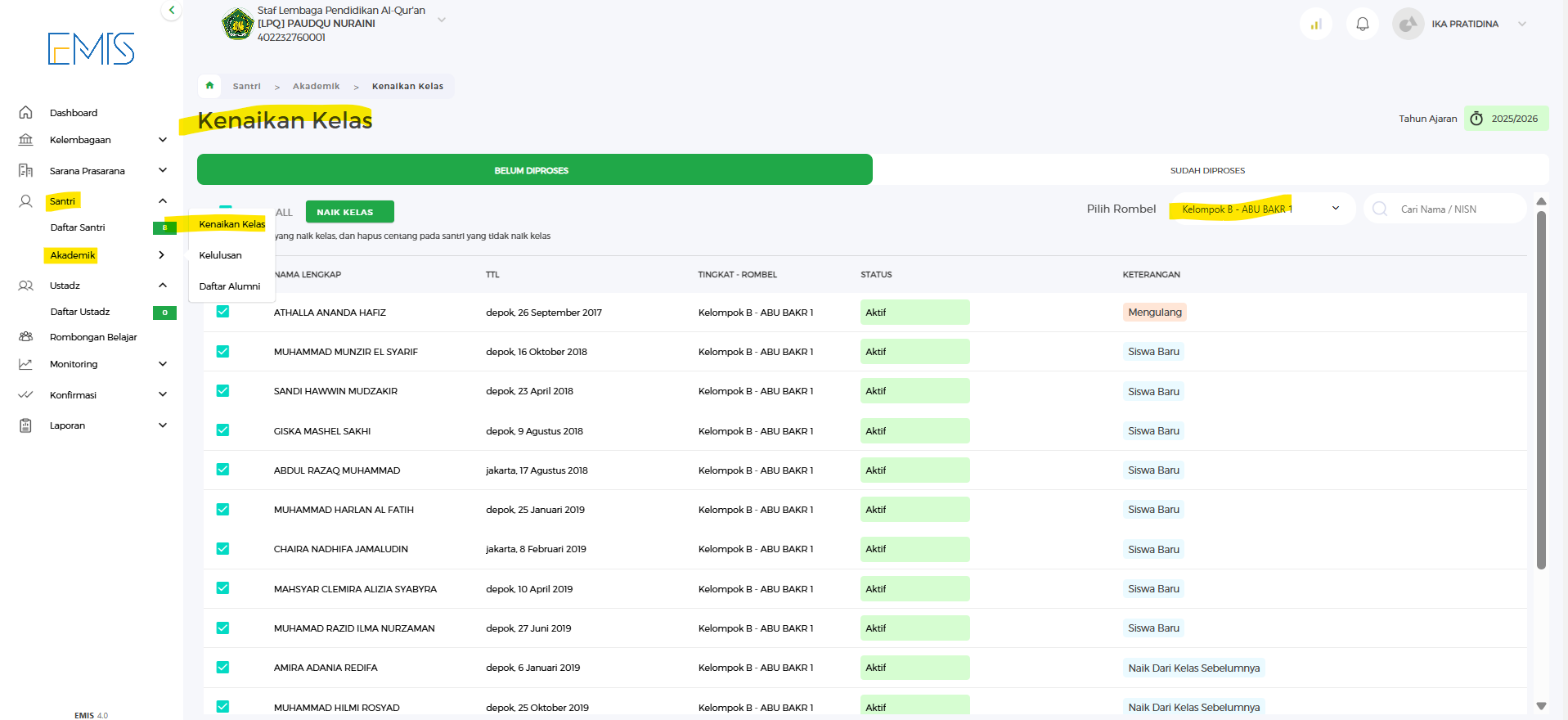This screenshot has height=720, width=1568.
Task: Uncheck MUHAMAD RAZID ILMA NURZAMAN checkbox
Action: pos(222,628)
